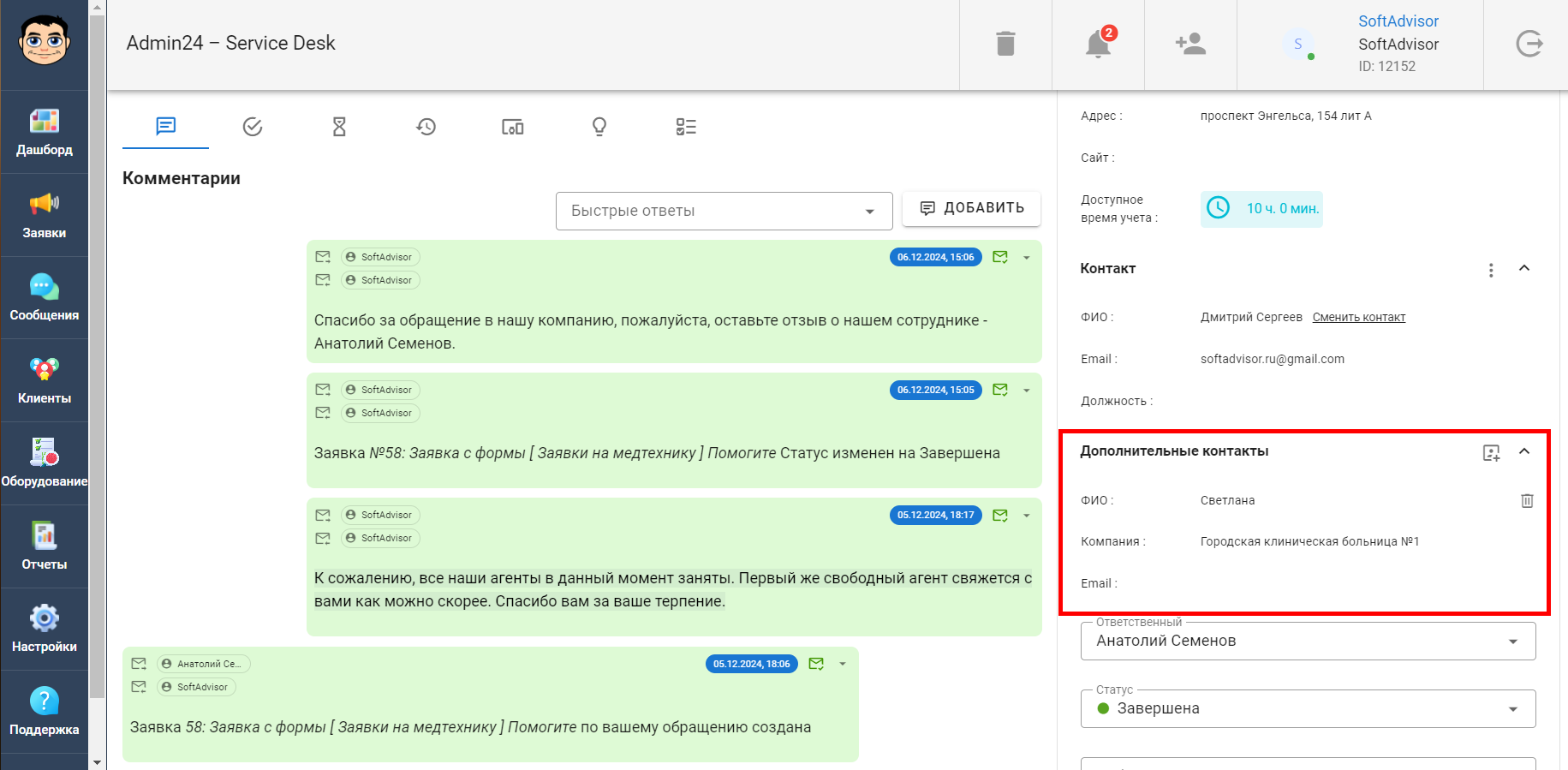Screen dimensions: 1568x770
Task: Click the cartoon face logo
Action: (x=45, y=40)
